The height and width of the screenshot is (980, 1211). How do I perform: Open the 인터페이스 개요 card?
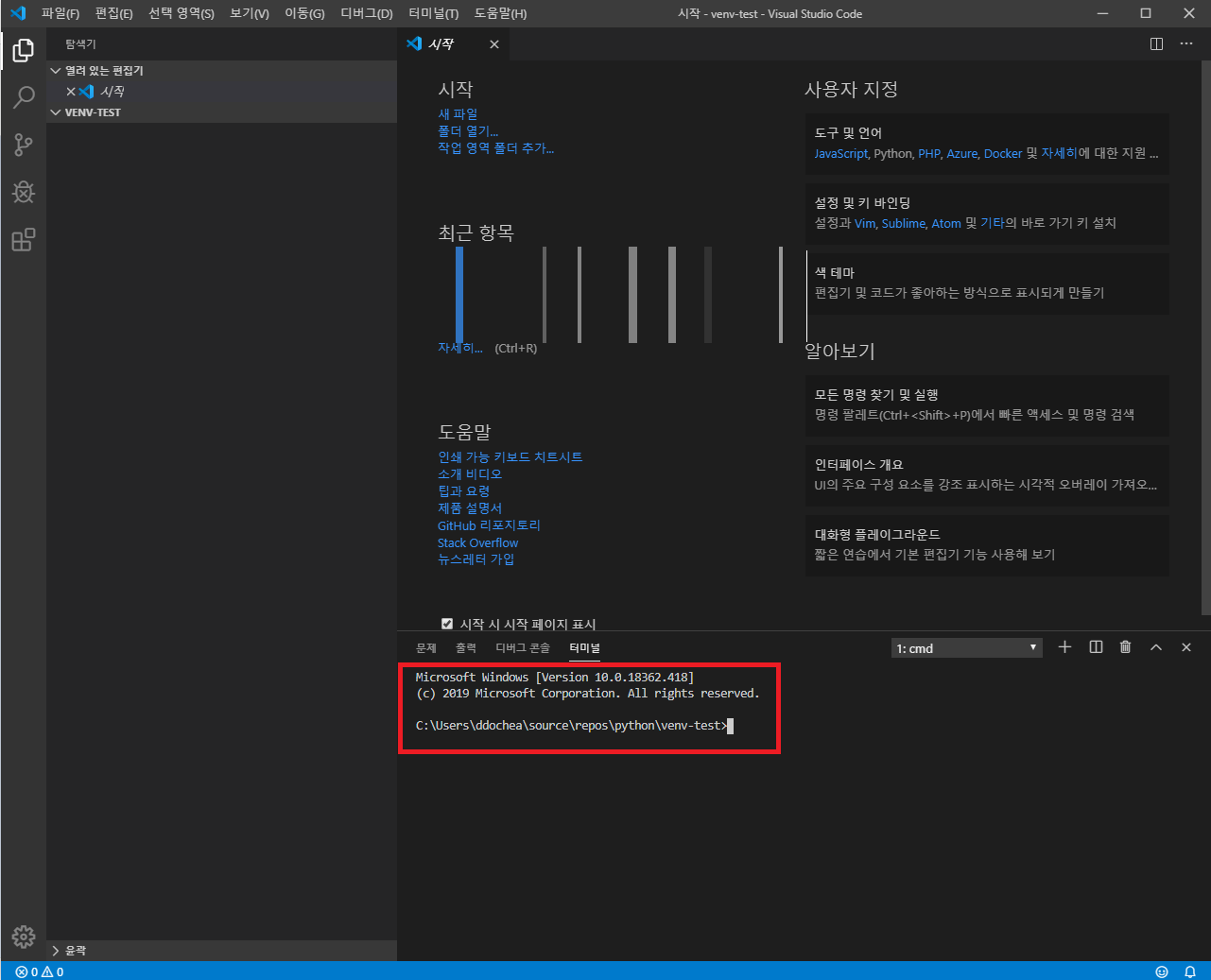click(987, 475)
